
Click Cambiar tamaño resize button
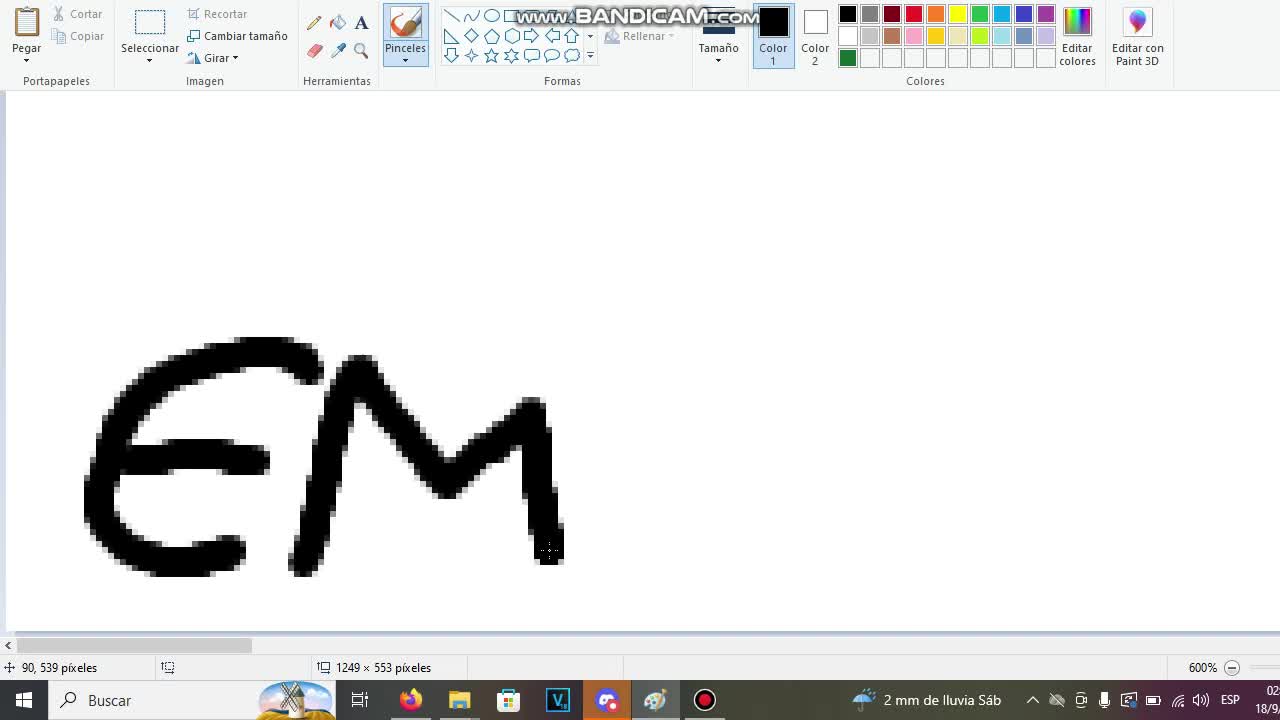click(x=237, y=36)
